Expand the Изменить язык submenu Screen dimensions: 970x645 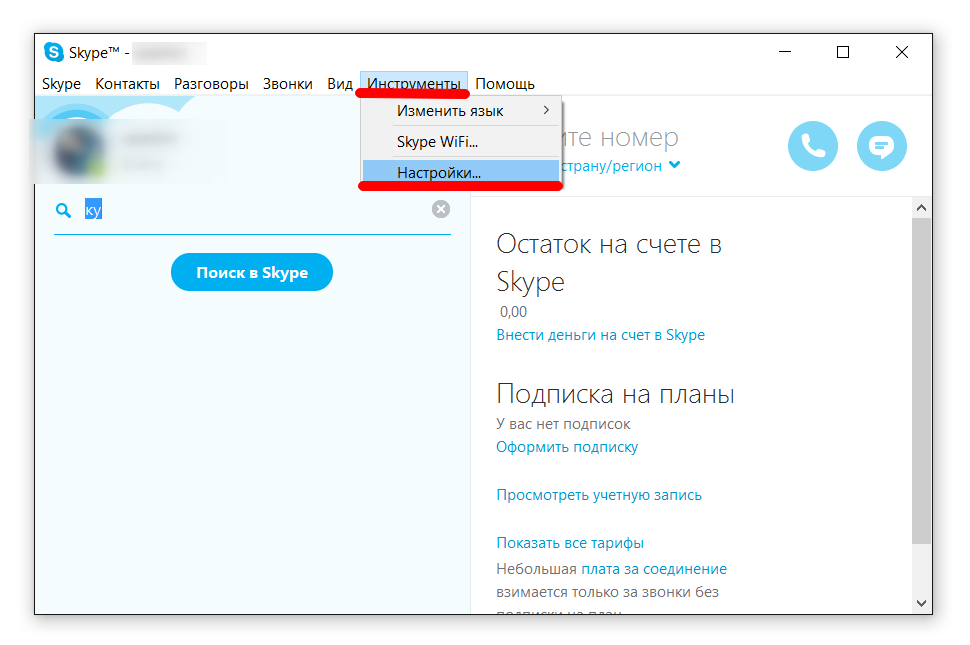461,110
